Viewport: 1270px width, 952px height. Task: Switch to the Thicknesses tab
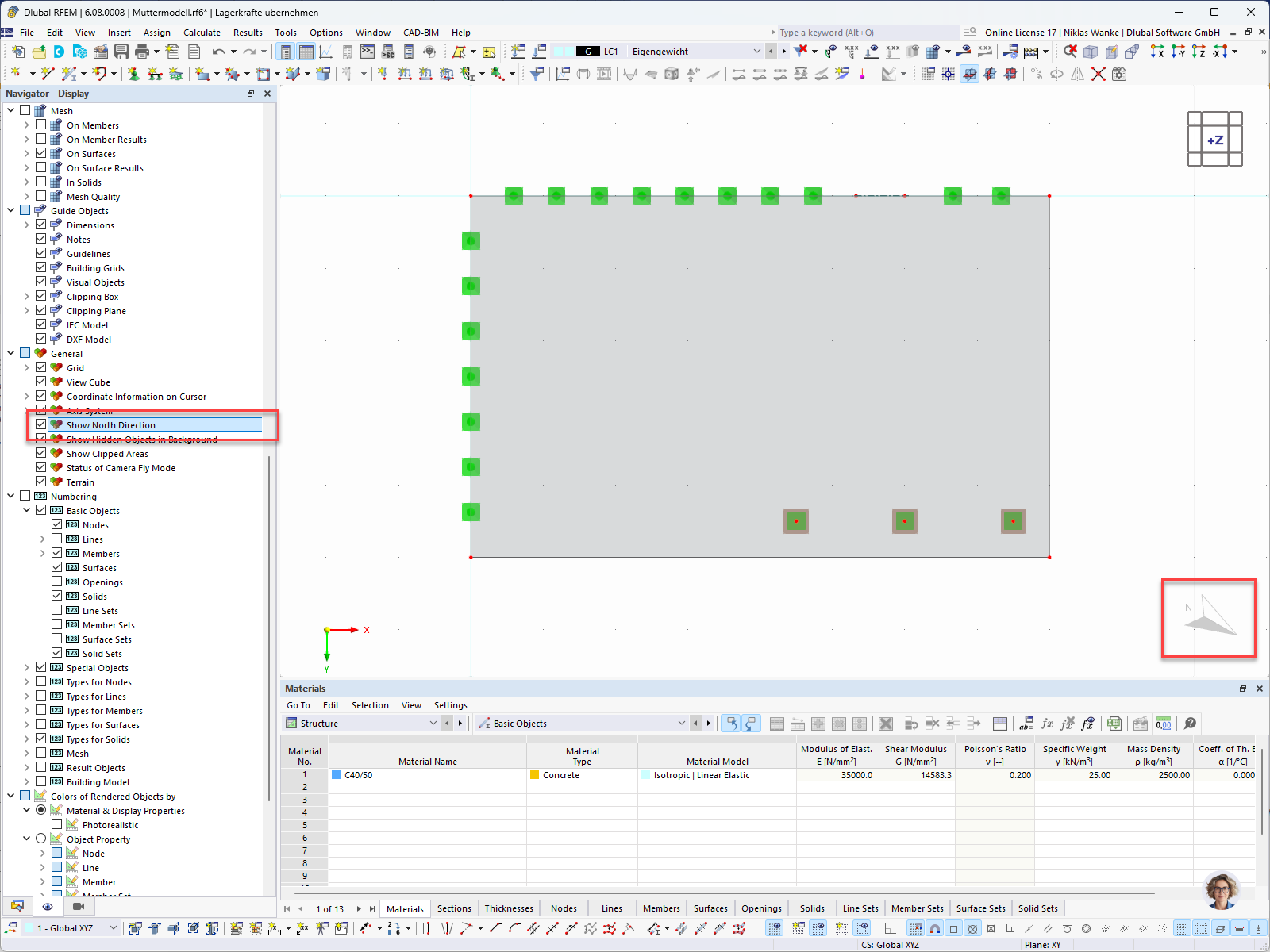(x=509, y=908)
